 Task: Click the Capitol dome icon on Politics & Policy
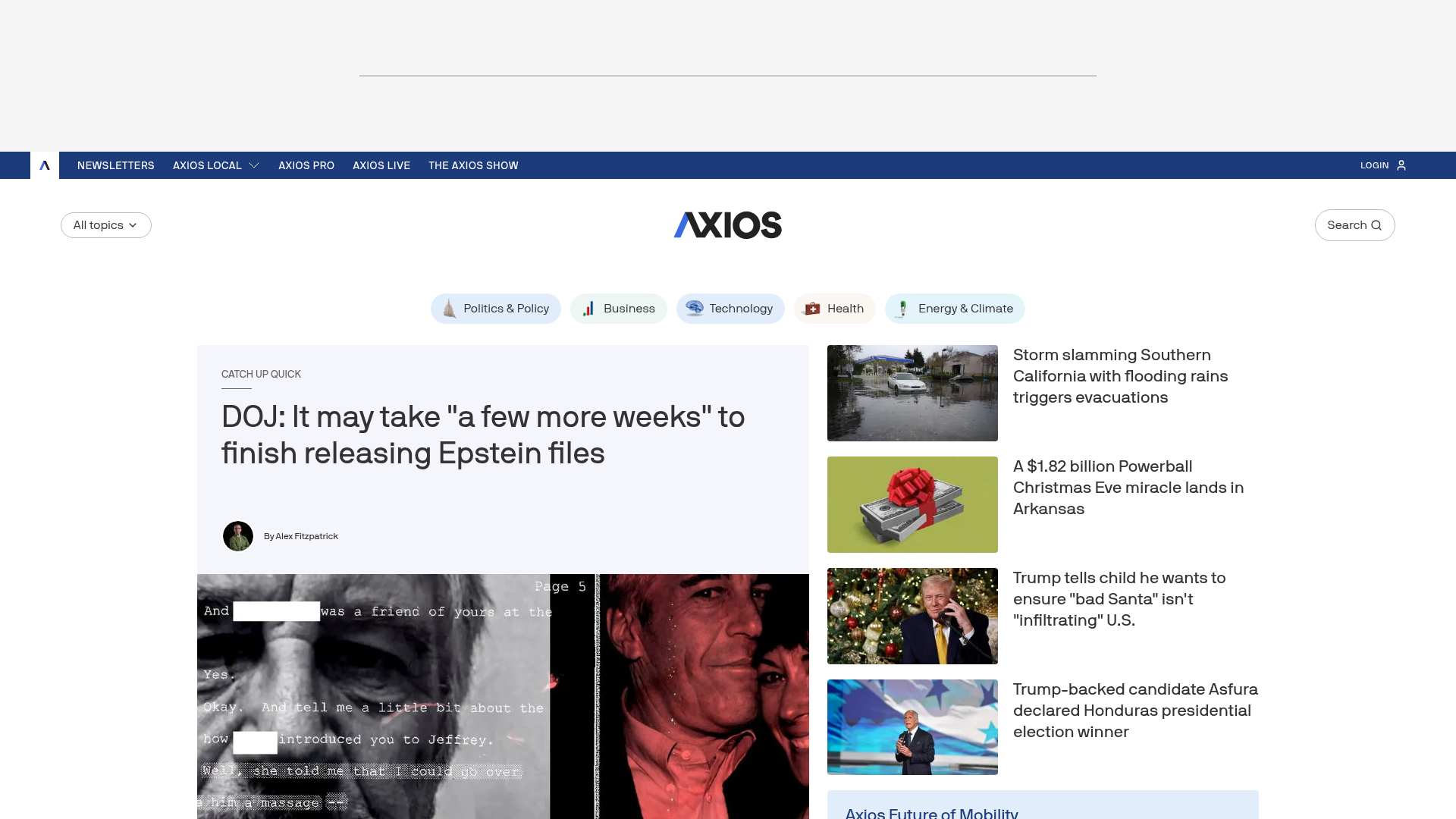click(x=449, y=309)
